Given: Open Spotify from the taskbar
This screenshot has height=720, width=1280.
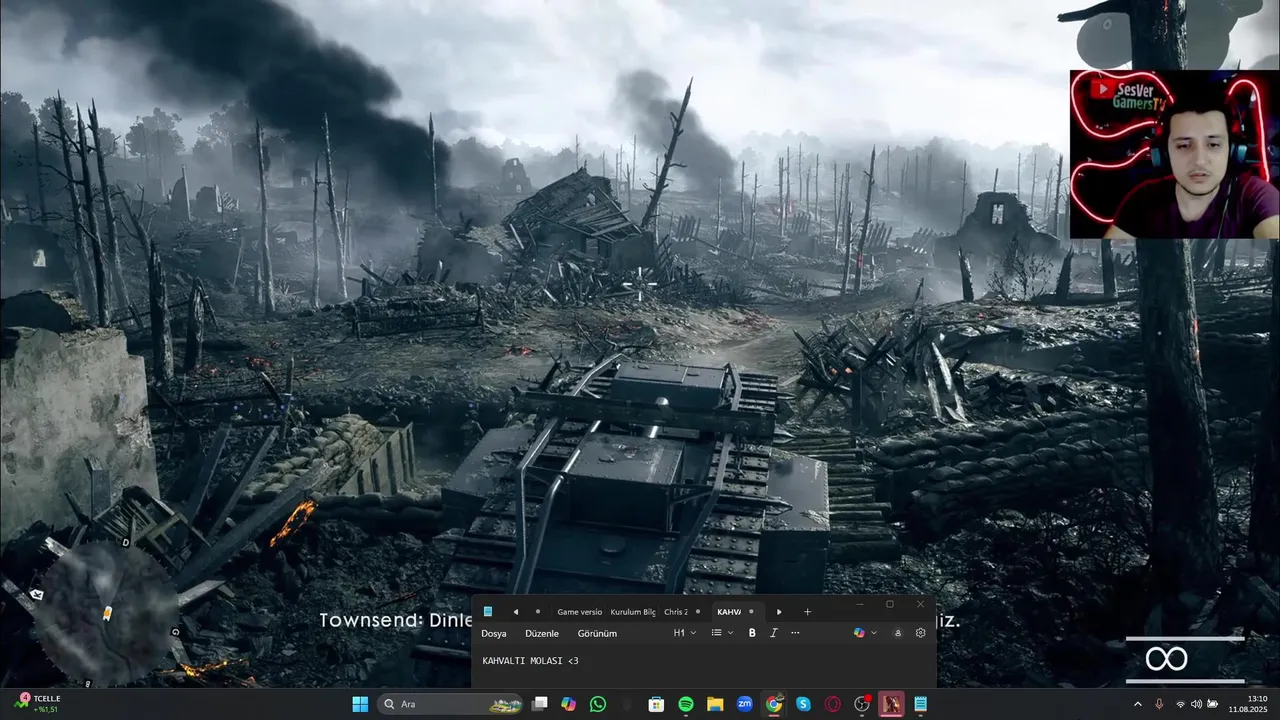Looking at the screenshot, I should click(686, 704).
